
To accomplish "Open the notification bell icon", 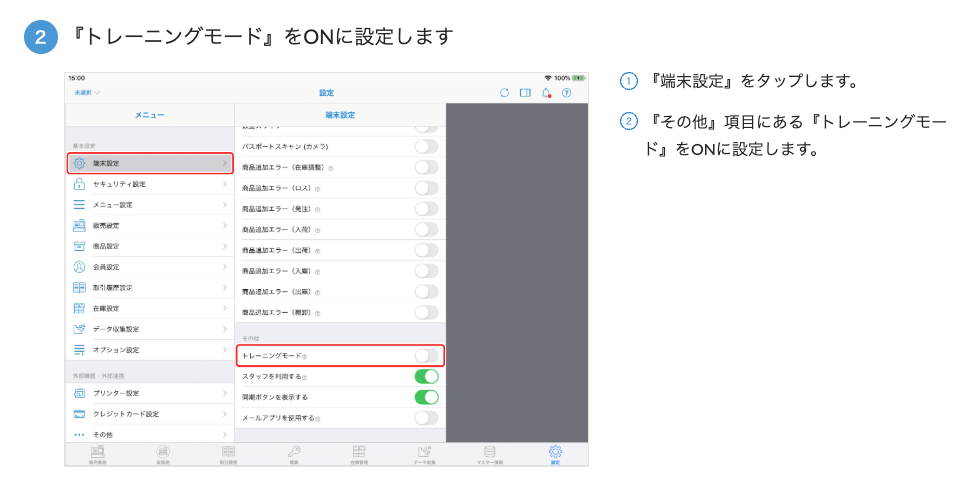I will 546,93.
